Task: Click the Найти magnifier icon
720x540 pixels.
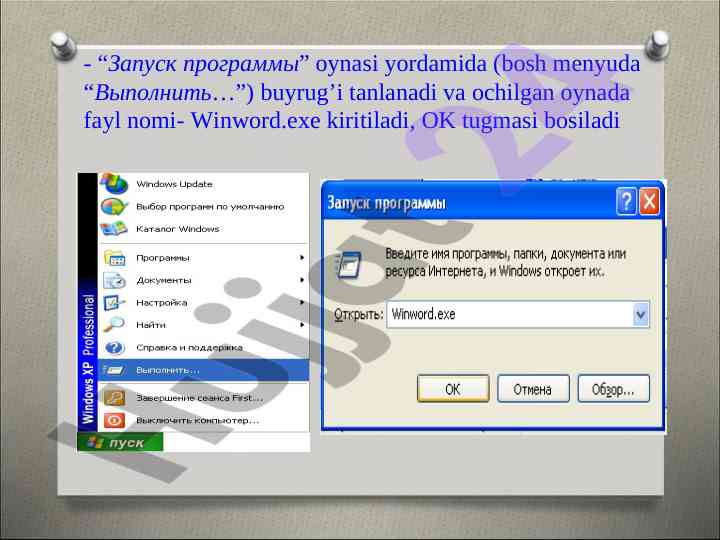Action: [x=114, y=325]
